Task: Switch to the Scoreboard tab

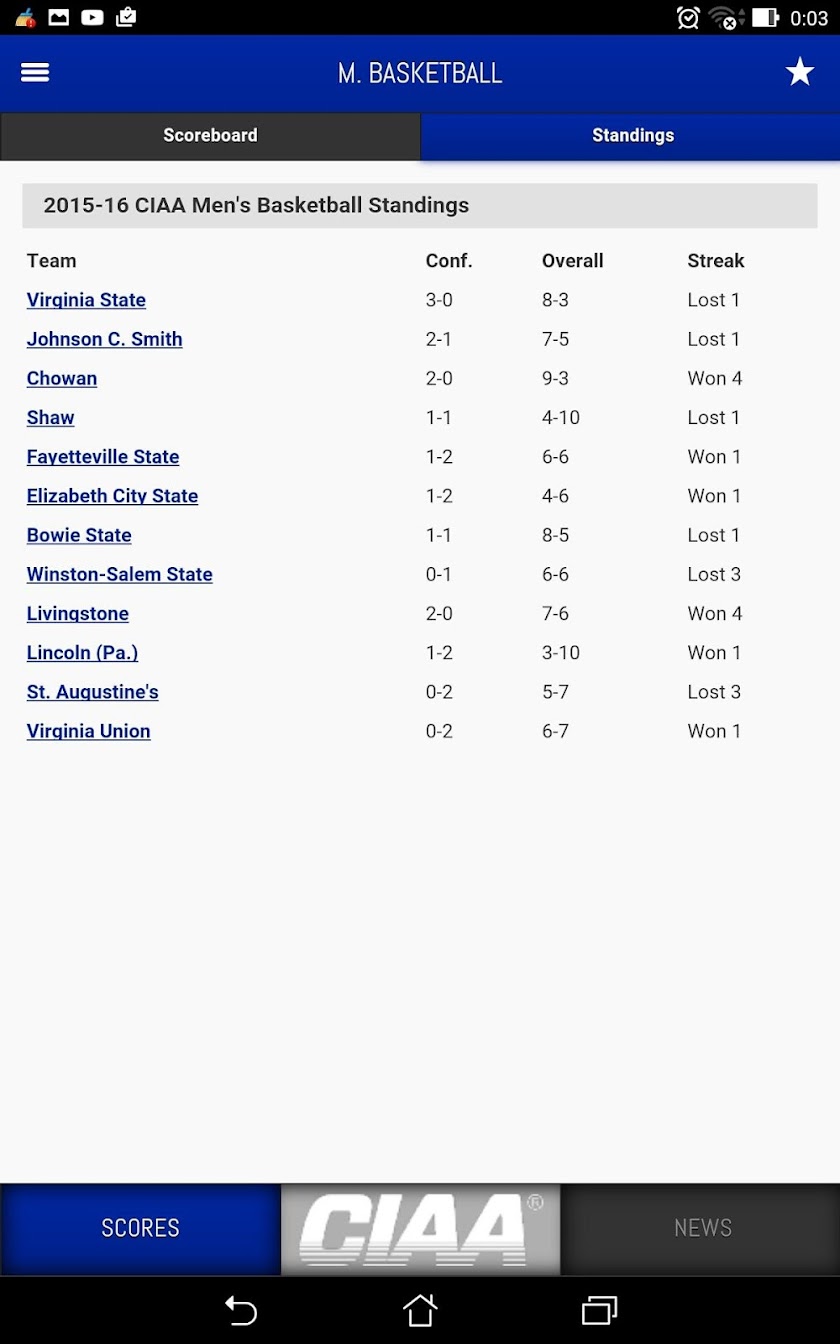Action: (x=210, y=136)
